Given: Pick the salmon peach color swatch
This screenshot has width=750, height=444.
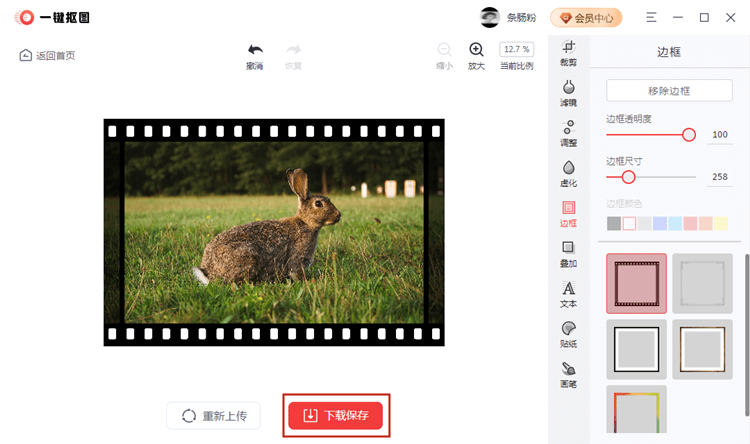Looking at the screenshot, I should [706, 223].
